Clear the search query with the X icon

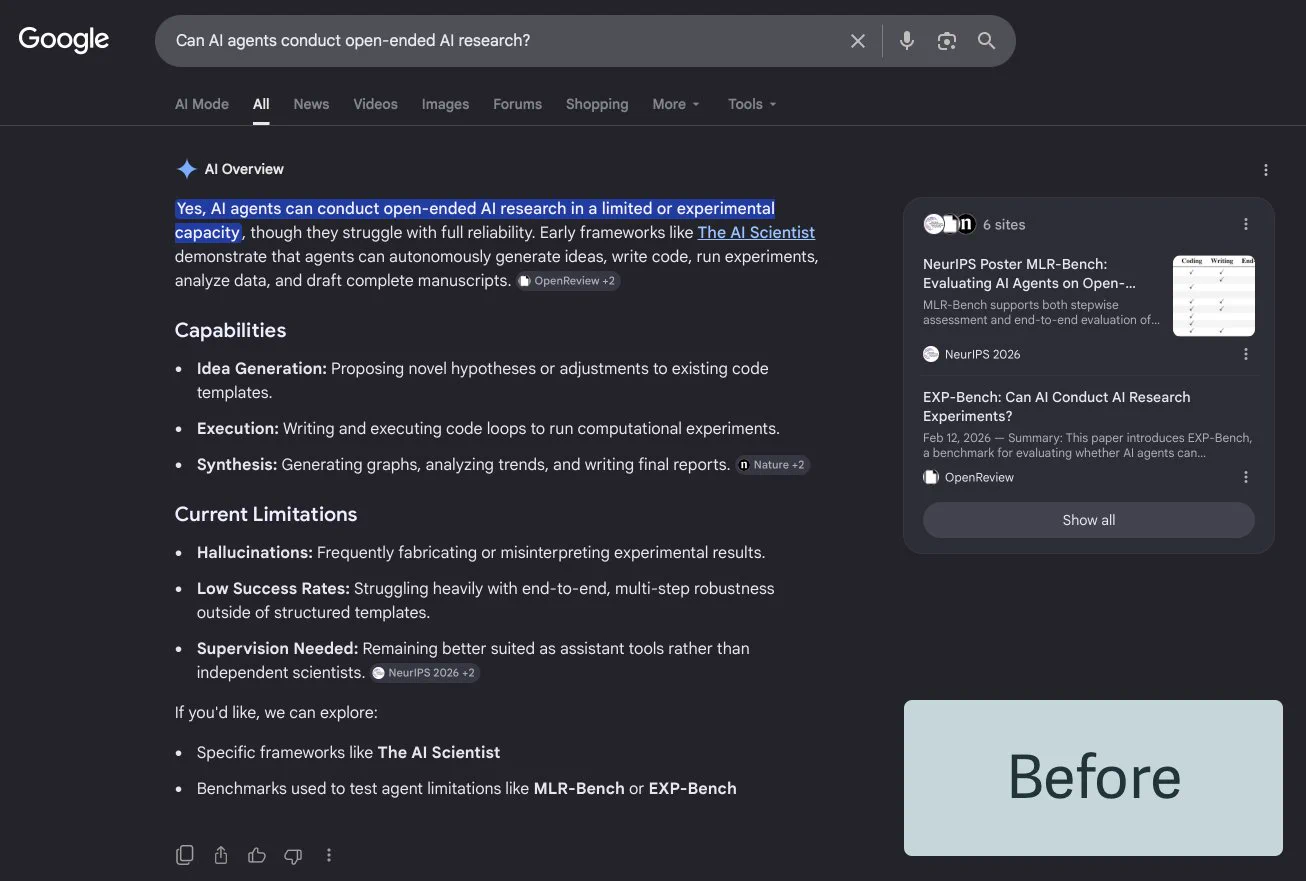858,41
